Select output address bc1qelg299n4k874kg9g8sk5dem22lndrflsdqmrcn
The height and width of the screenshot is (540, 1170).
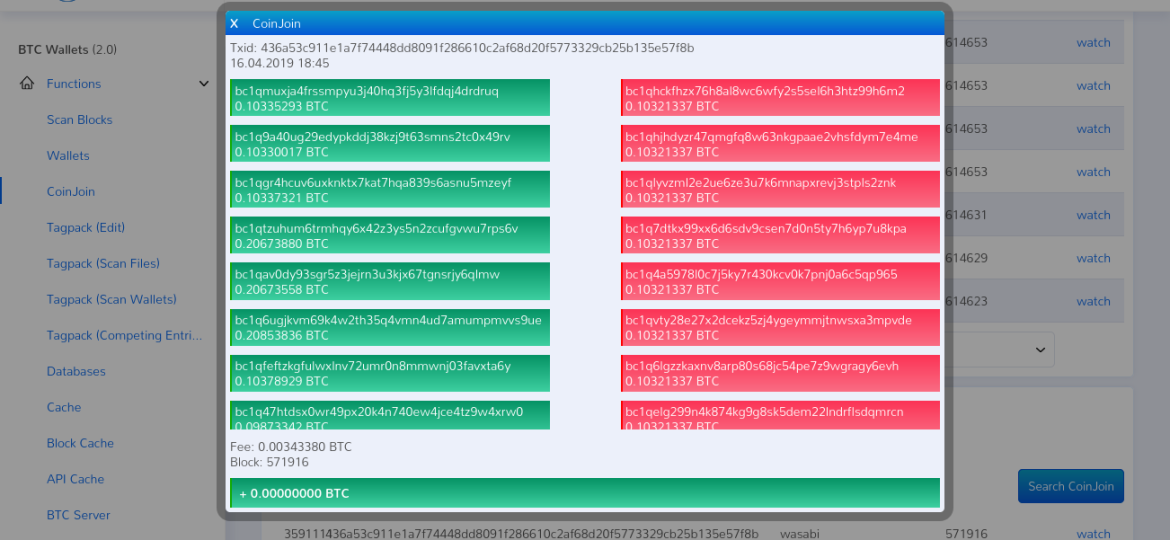[780, 415]
